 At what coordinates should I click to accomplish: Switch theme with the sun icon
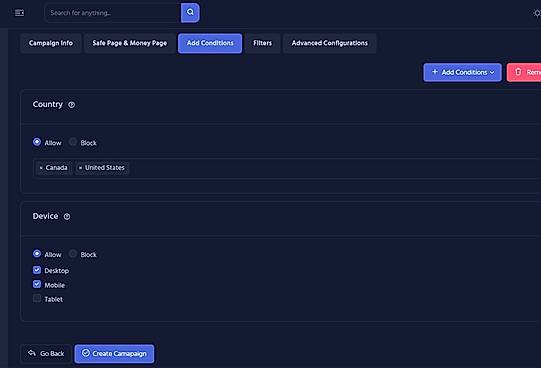[537, 13]
